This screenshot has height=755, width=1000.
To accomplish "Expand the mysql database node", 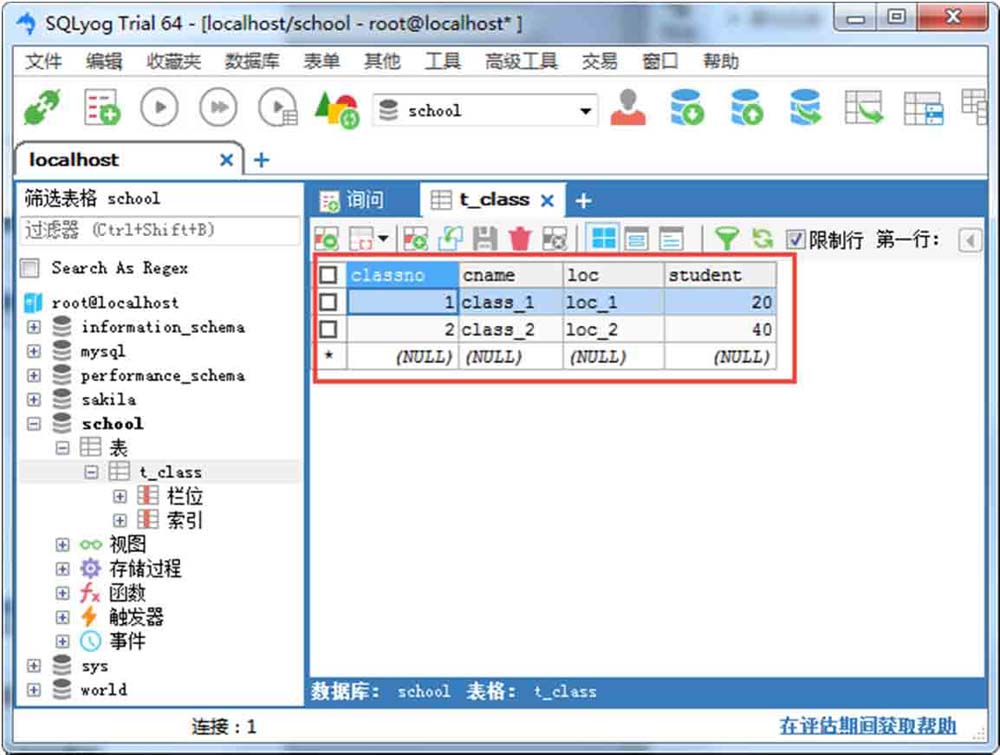I will pyautogui.click(x=34, y=351).
